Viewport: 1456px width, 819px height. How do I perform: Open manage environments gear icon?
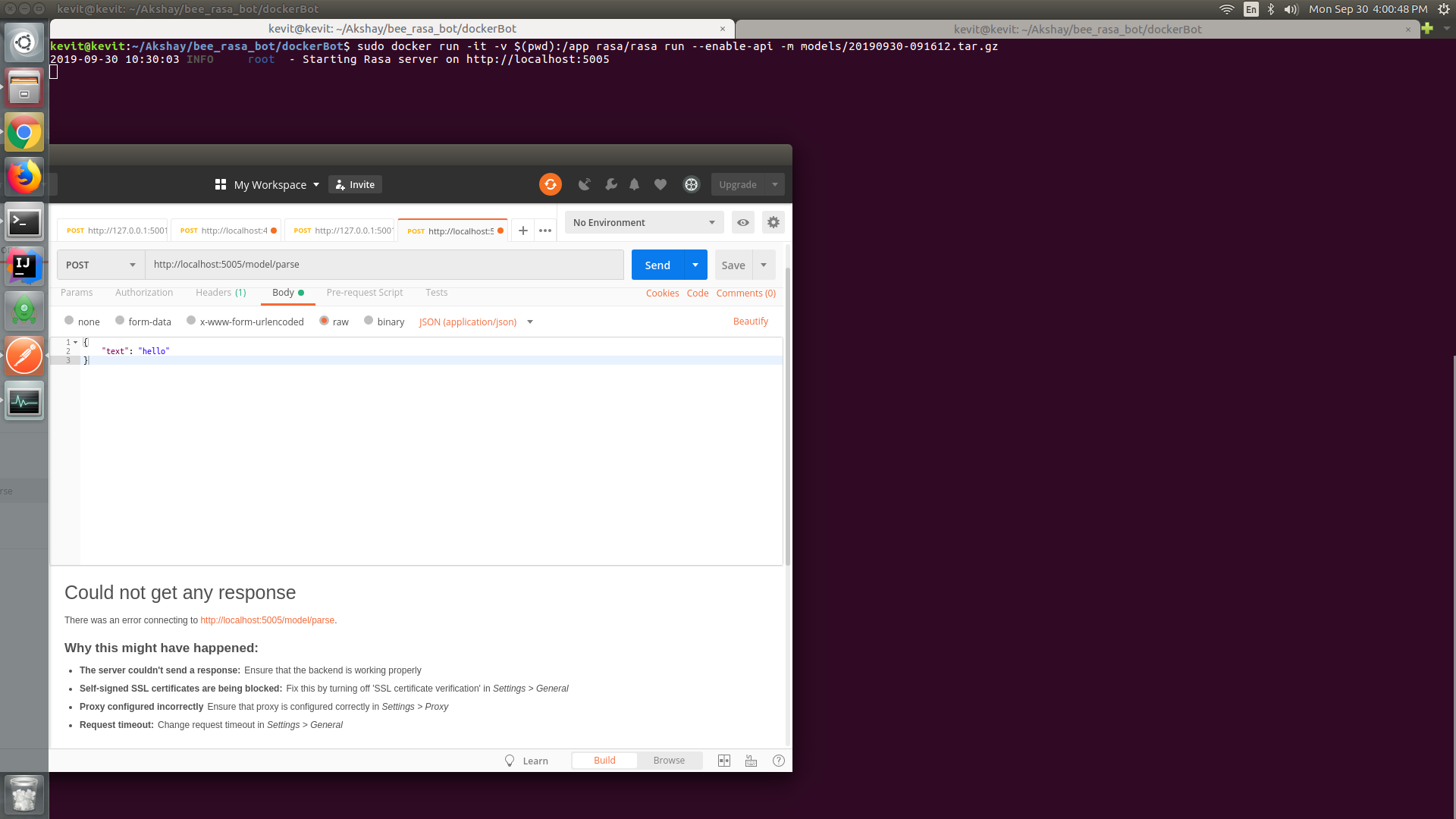773,222
